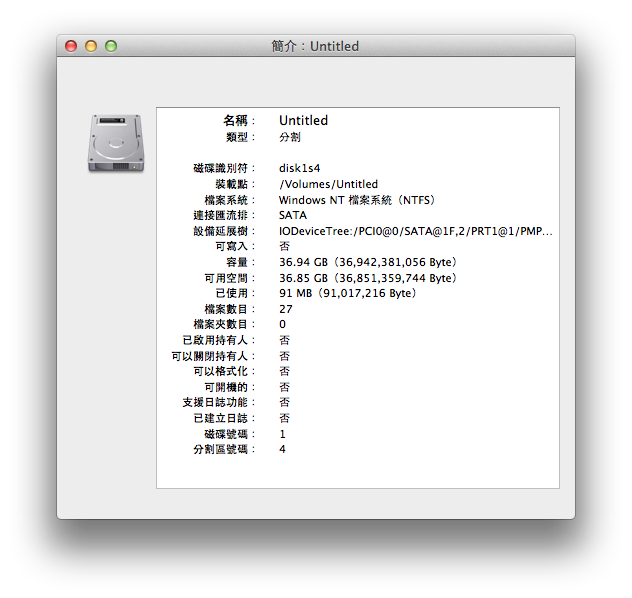Click the hard drive icon
The width and height of the screenshot is (632, 598).
[x=116, y=143]
